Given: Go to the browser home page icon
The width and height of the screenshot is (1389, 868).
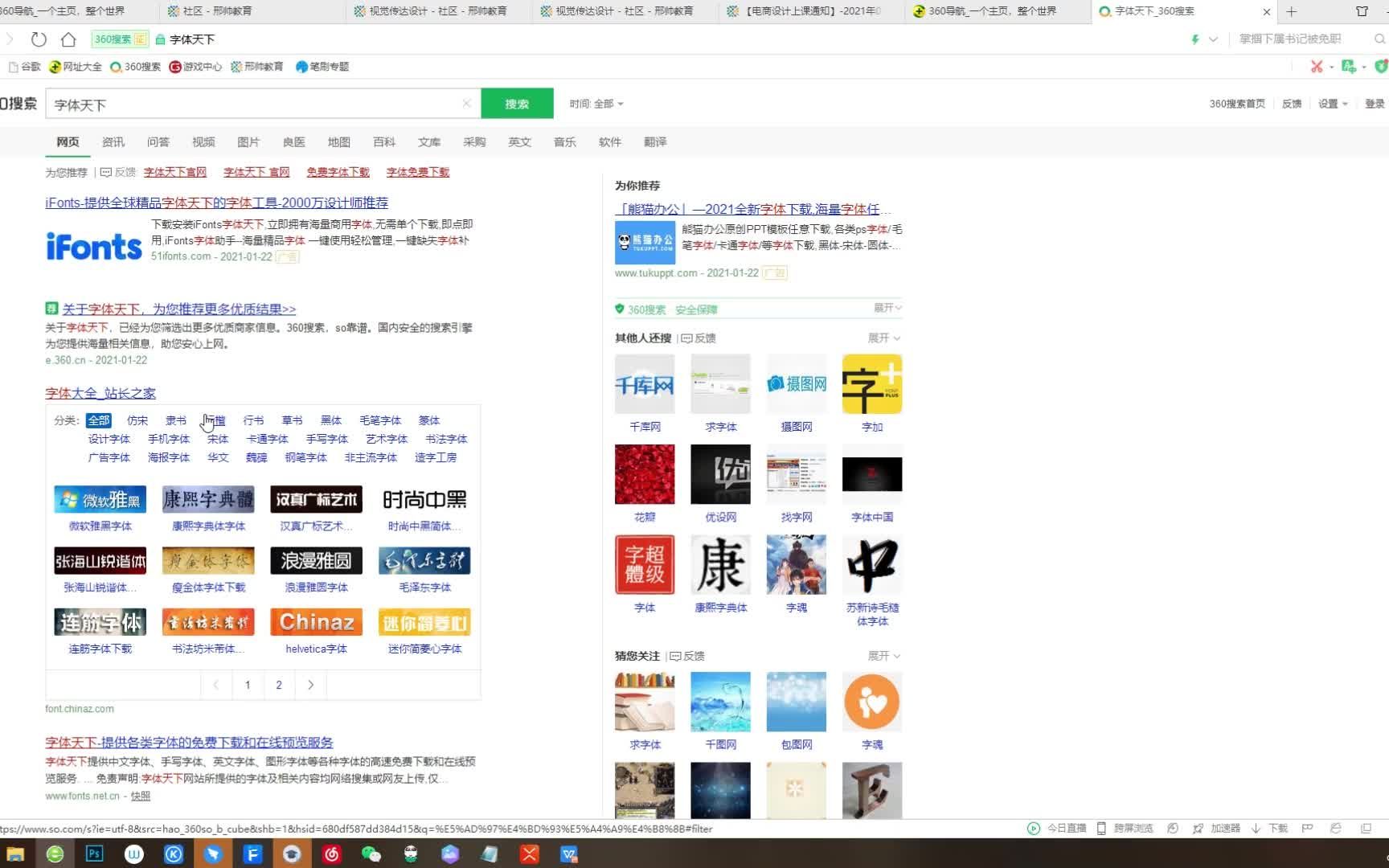Looking at the screenshot, I should pyautogui.click(x=68, y=39).
